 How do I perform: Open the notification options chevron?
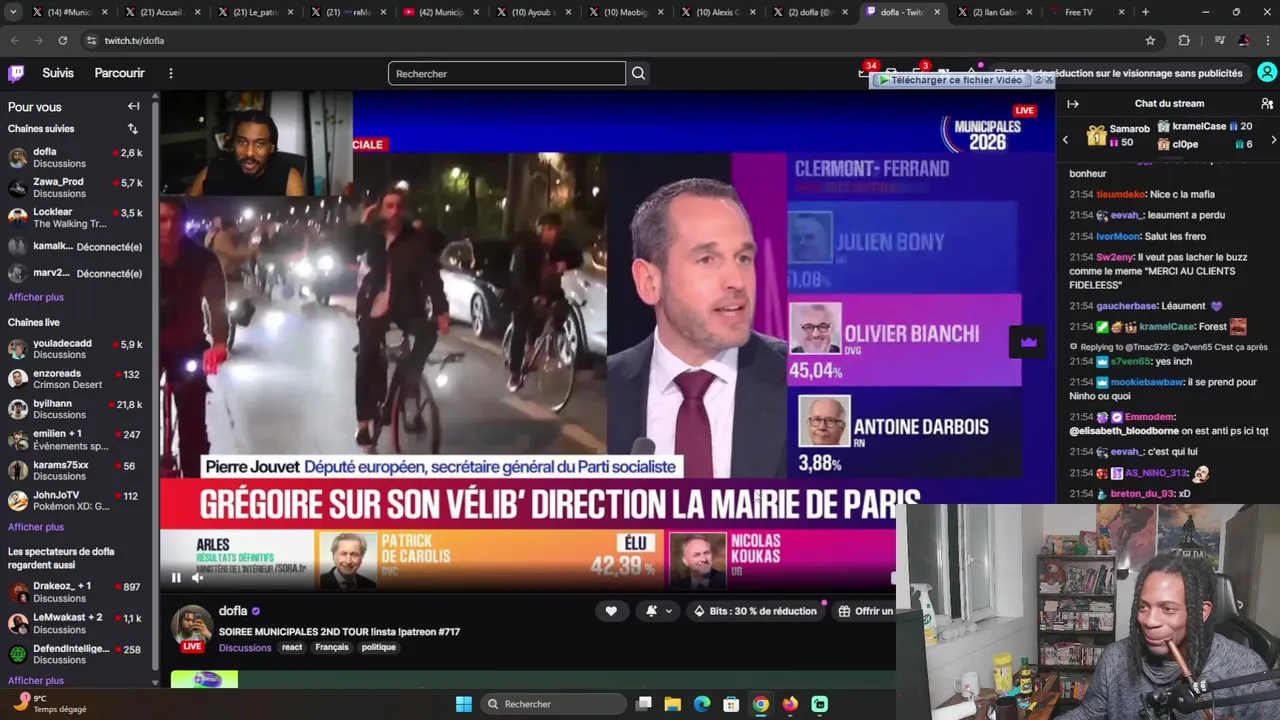[x=669, y=611]
